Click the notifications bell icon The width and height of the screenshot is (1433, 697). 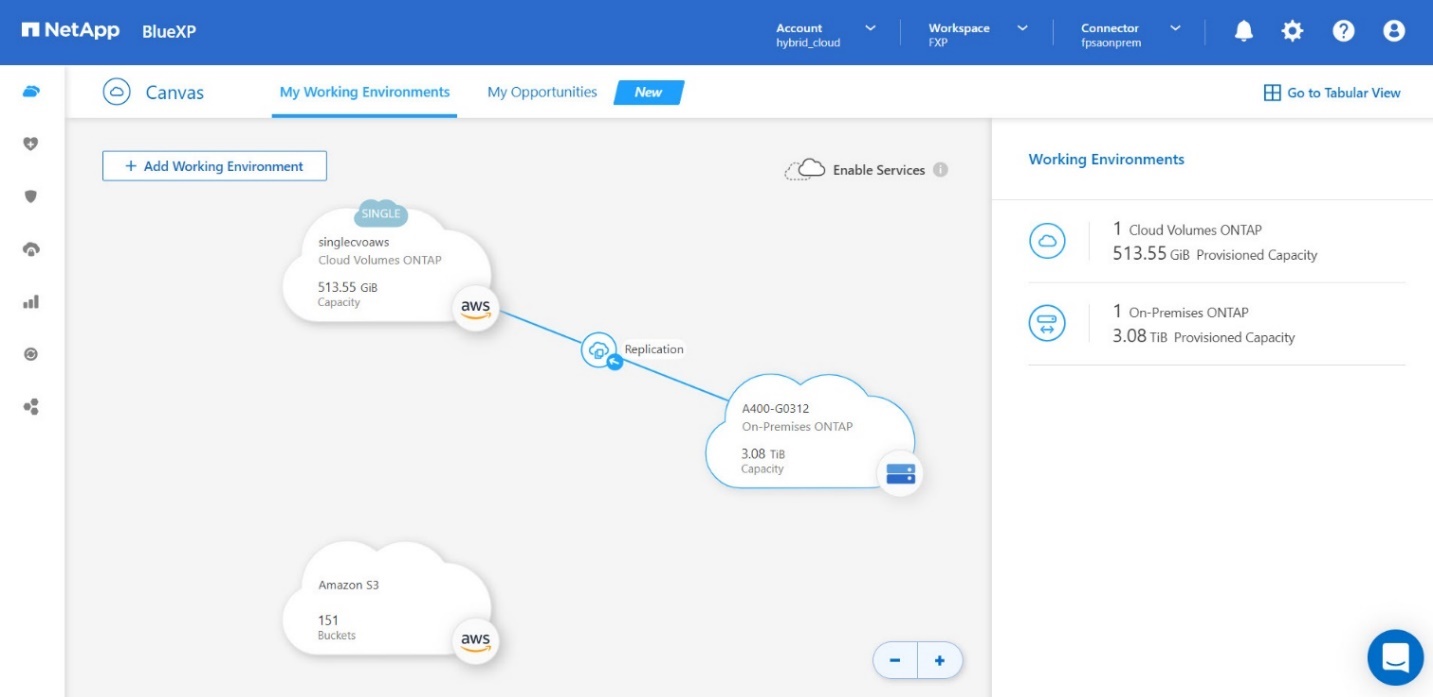(x=1243, y=32)
